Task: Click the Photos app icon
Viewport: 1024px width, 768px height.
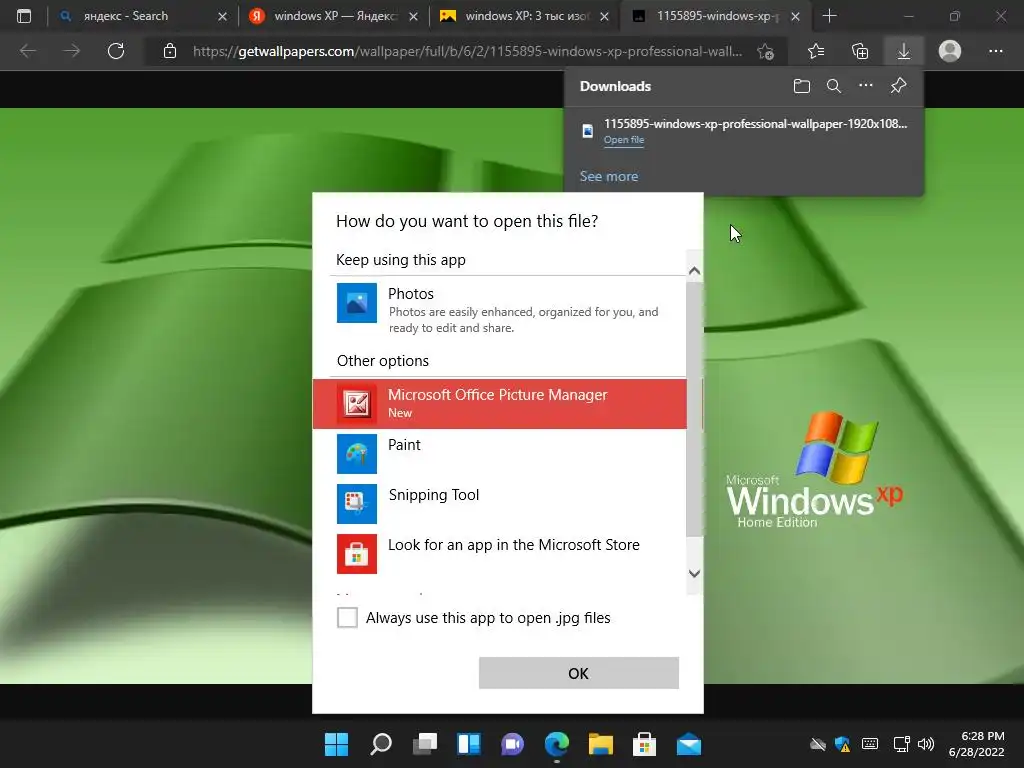Action: (x=357, y=303)
